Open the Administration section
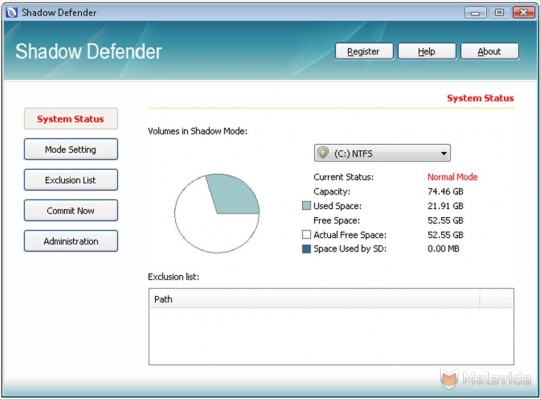 pyautogui.click(x=71, y=241)
